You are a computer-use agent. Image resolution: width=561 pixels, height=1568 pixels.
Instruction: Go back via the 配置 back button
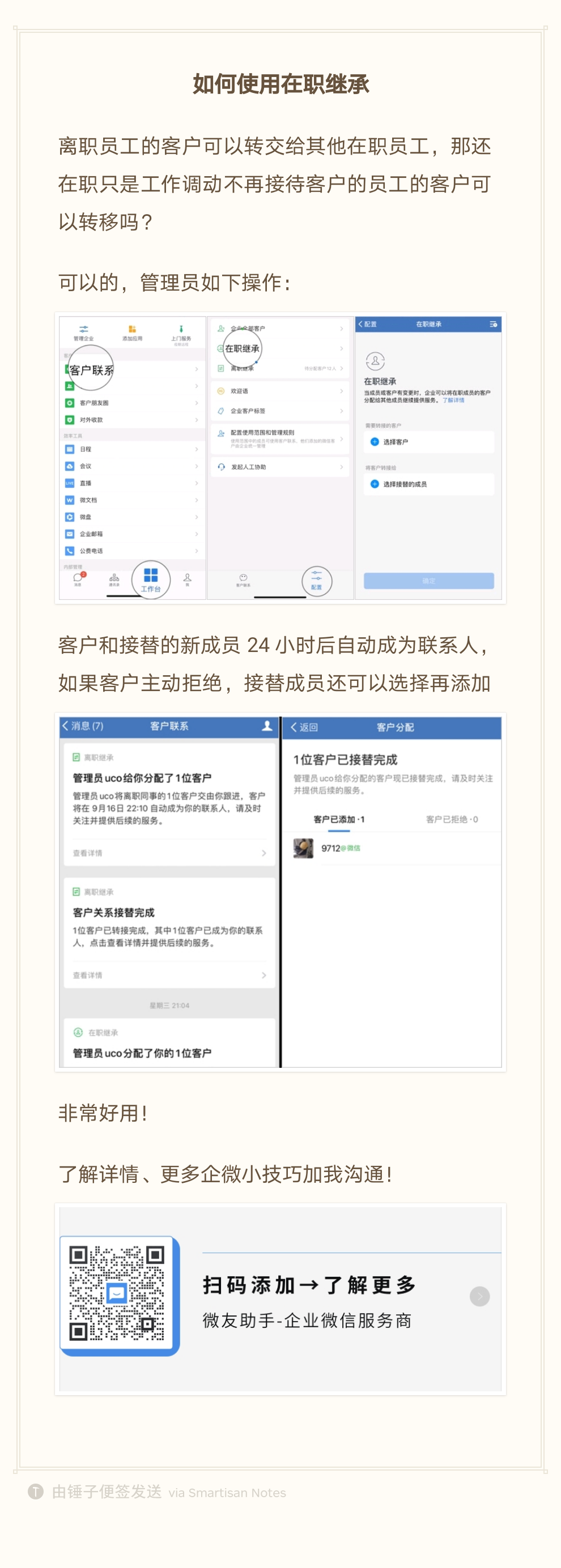click(368, 325)
